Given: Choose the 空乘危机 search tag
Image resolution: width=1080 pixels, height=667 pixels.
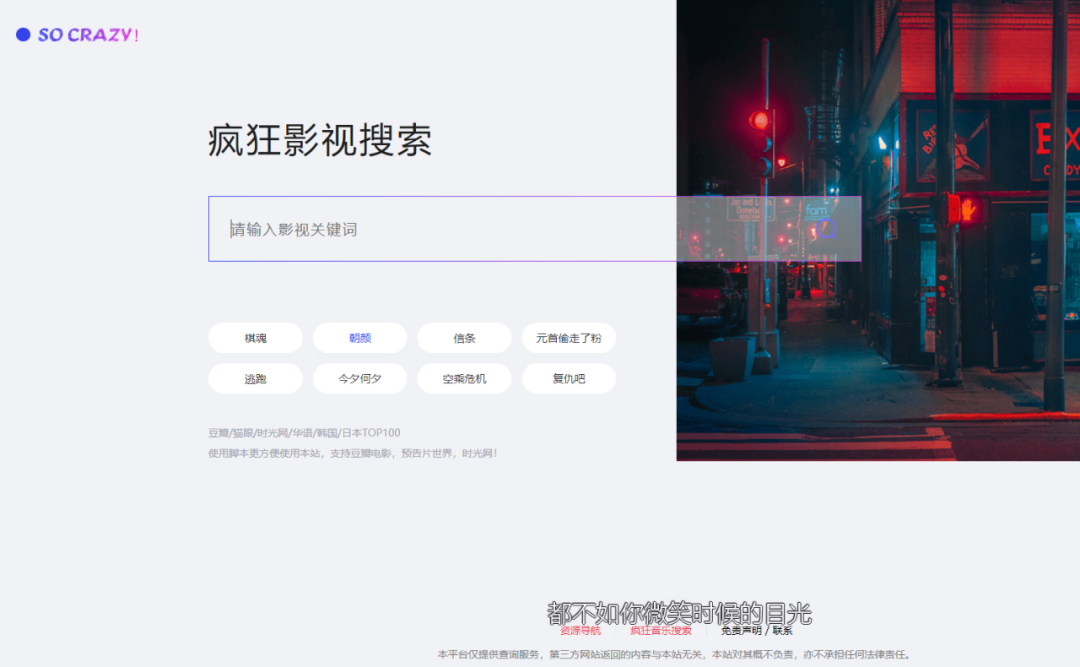Looking at the screenshot, I should (x=464, y=379).
